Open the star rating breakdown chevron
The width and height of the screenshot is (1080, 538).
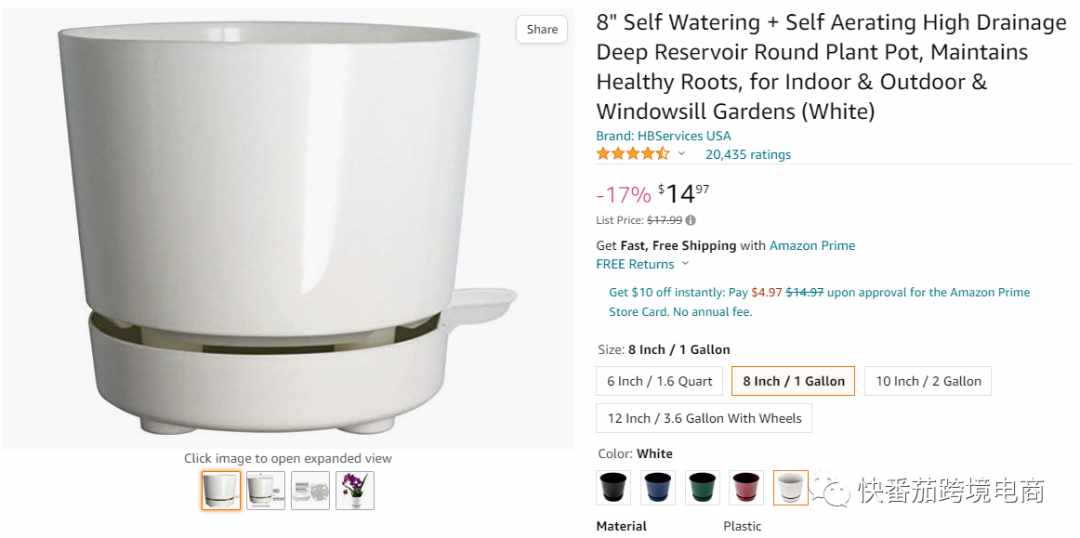click(681, 154)
